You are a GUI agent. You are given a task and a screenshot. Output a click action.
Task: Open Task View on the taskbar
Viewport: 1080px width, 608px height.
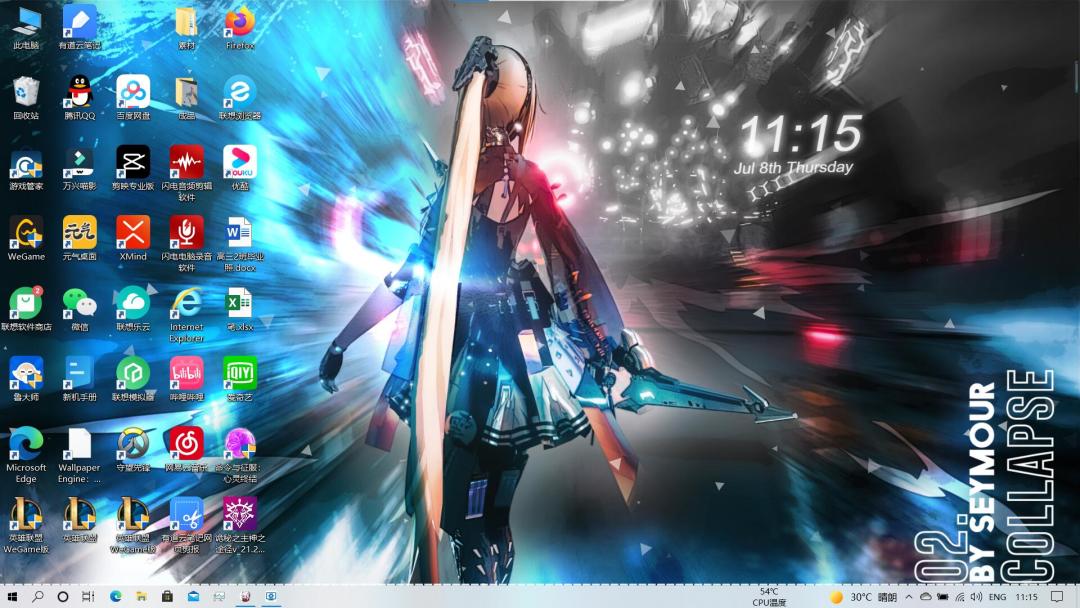(x=88, y=596)
